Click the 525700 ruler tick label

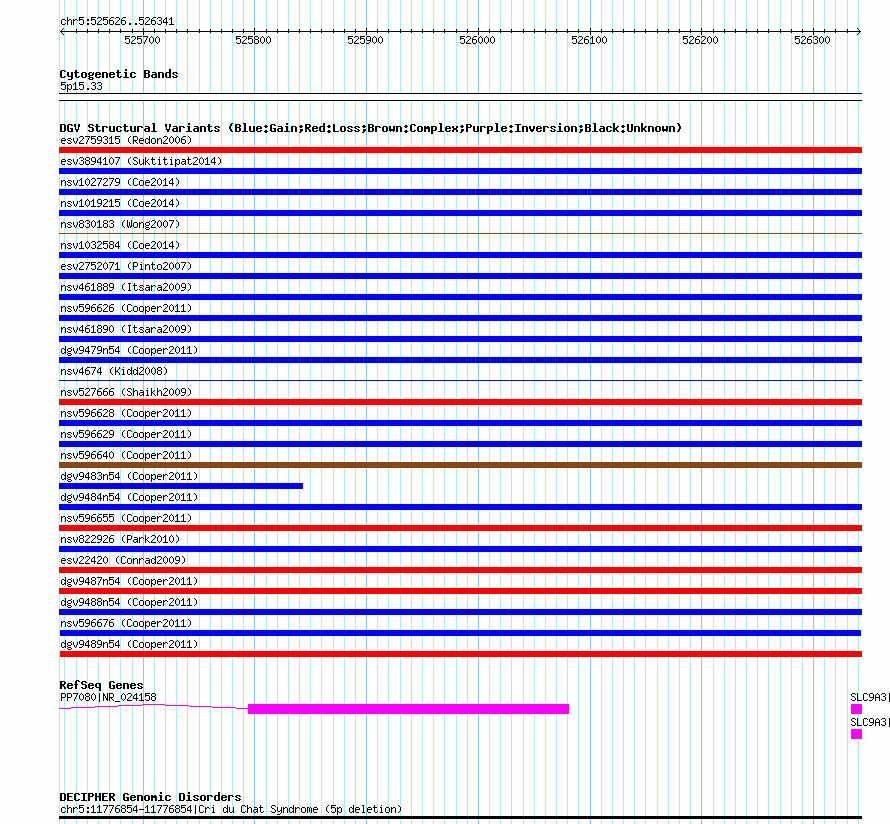[x=142, y=40]
